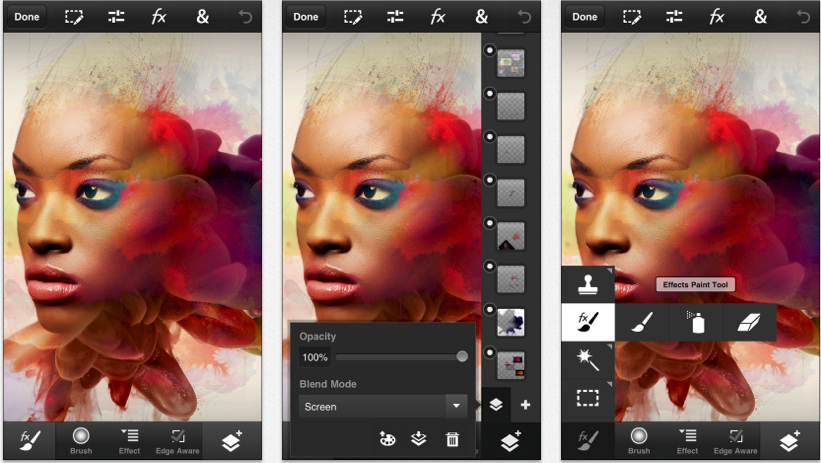Toggle visibility dot of the topmost layer
The height and width of the screenshot is (463, 821).
(490, 49)
